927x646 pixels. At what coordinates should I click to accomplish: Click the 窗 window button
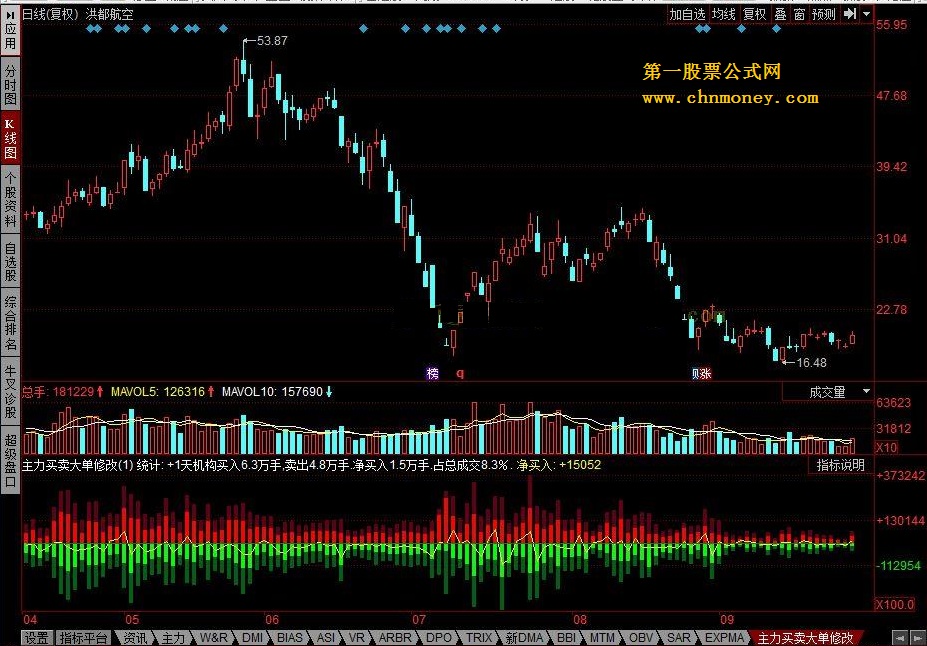(799, 14)
